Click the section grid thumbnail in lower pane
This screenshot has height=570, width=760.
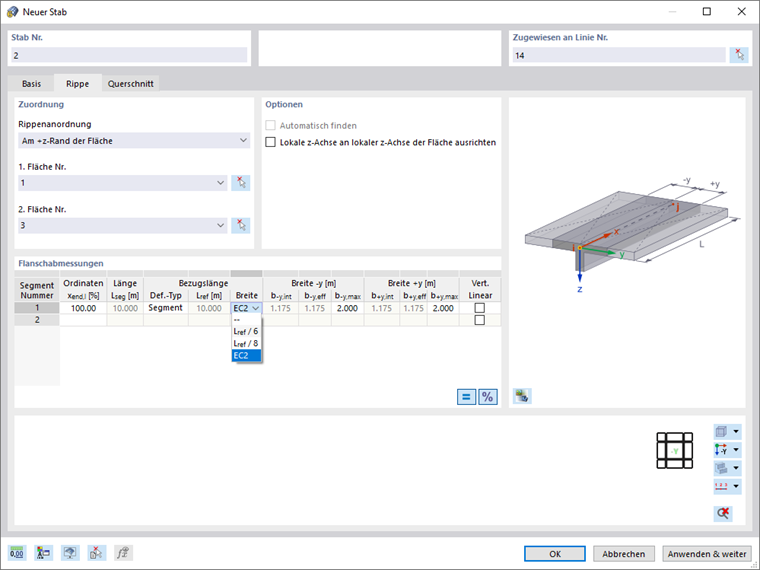point(675,451)
